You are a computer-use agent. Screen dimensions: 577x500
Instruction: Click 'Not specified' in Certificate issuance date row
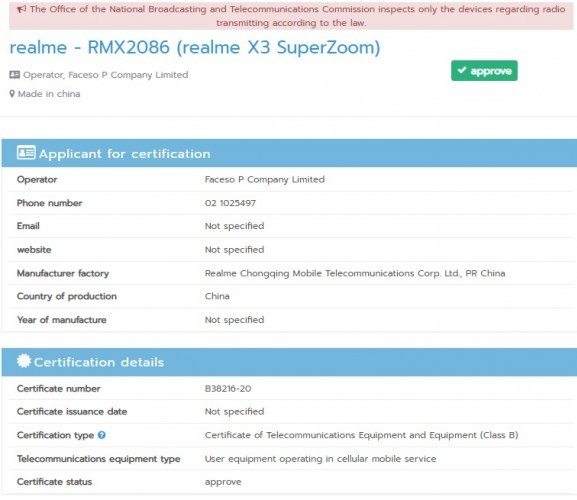tap(234, 412)
